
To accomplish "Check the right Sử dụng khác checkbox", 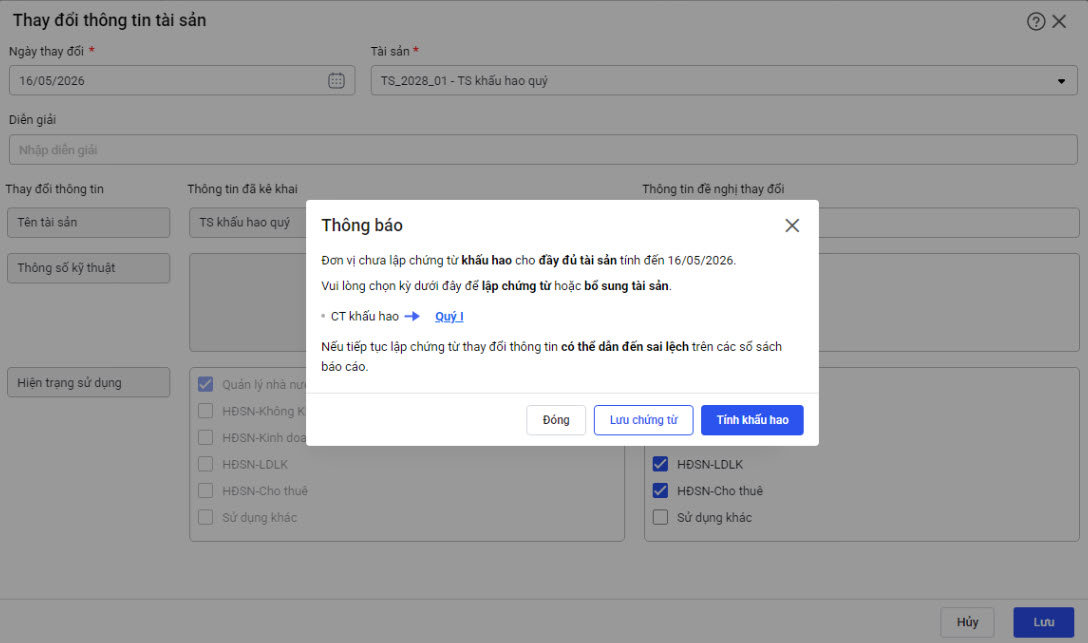I will 660,517.
